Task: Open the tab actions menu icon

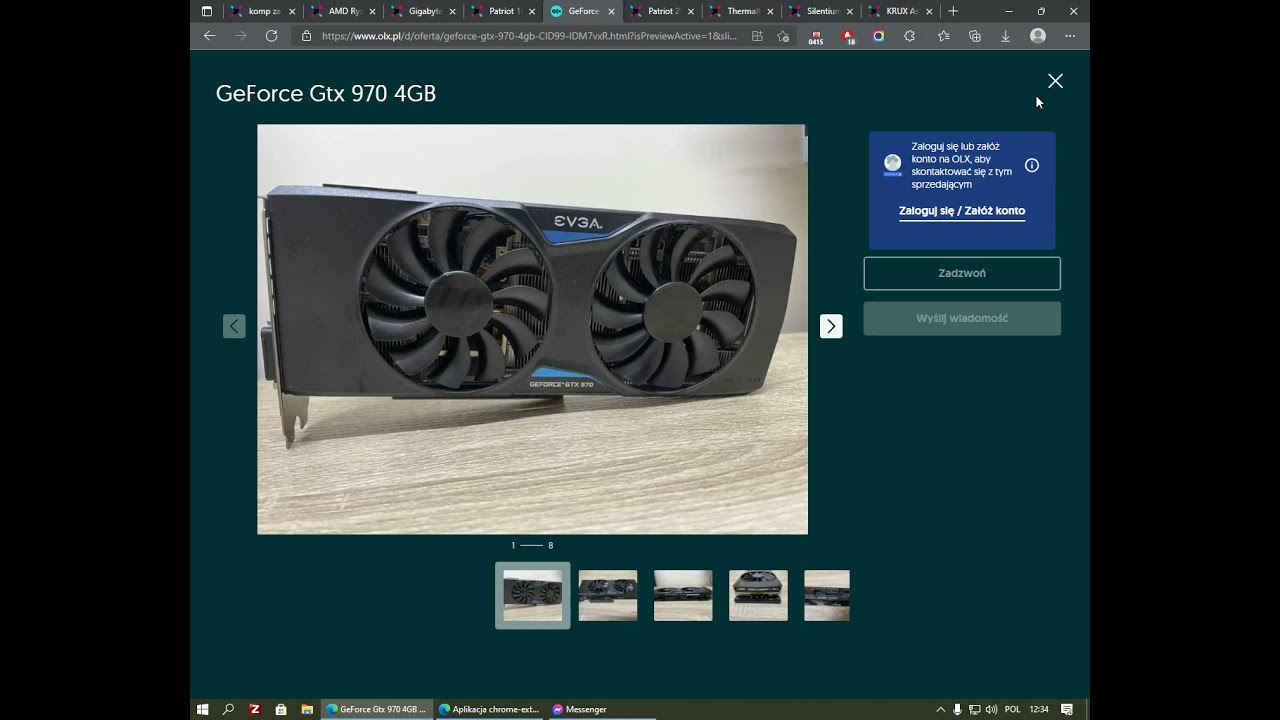Action: [x=207, y=11]
